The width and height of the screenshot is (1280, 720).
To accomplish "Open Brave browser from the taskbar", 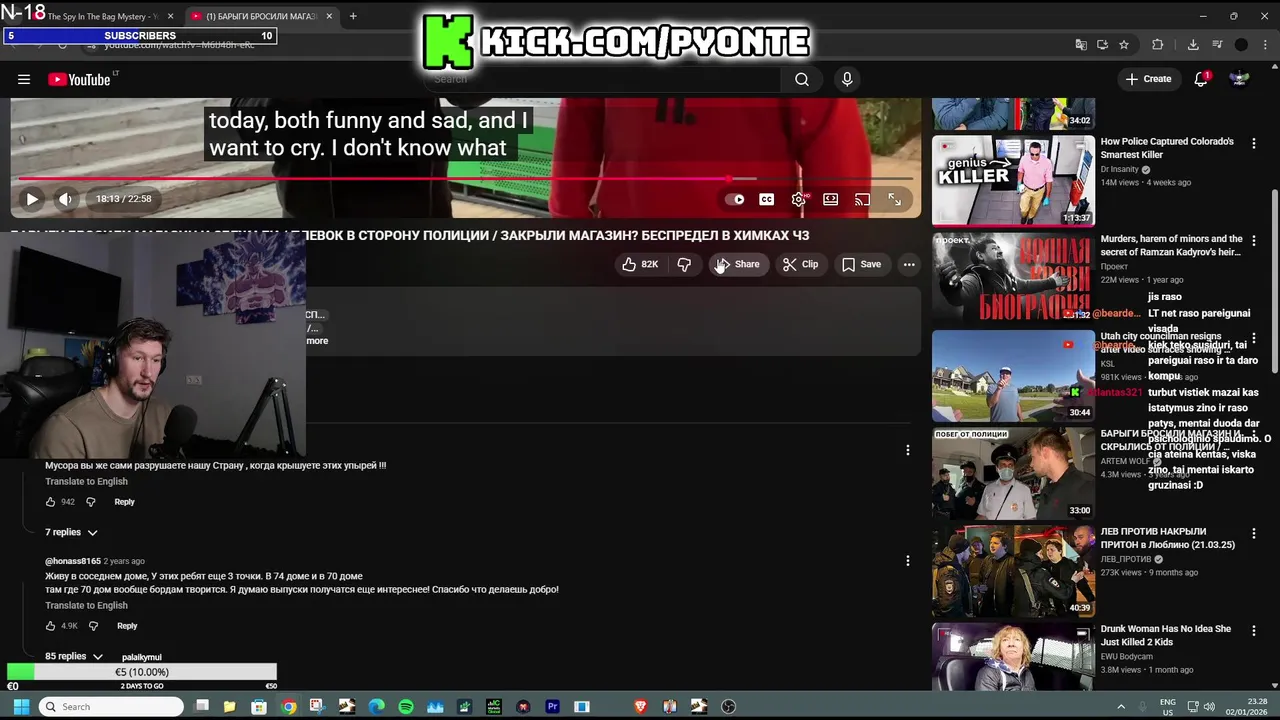I will point(640,706).
